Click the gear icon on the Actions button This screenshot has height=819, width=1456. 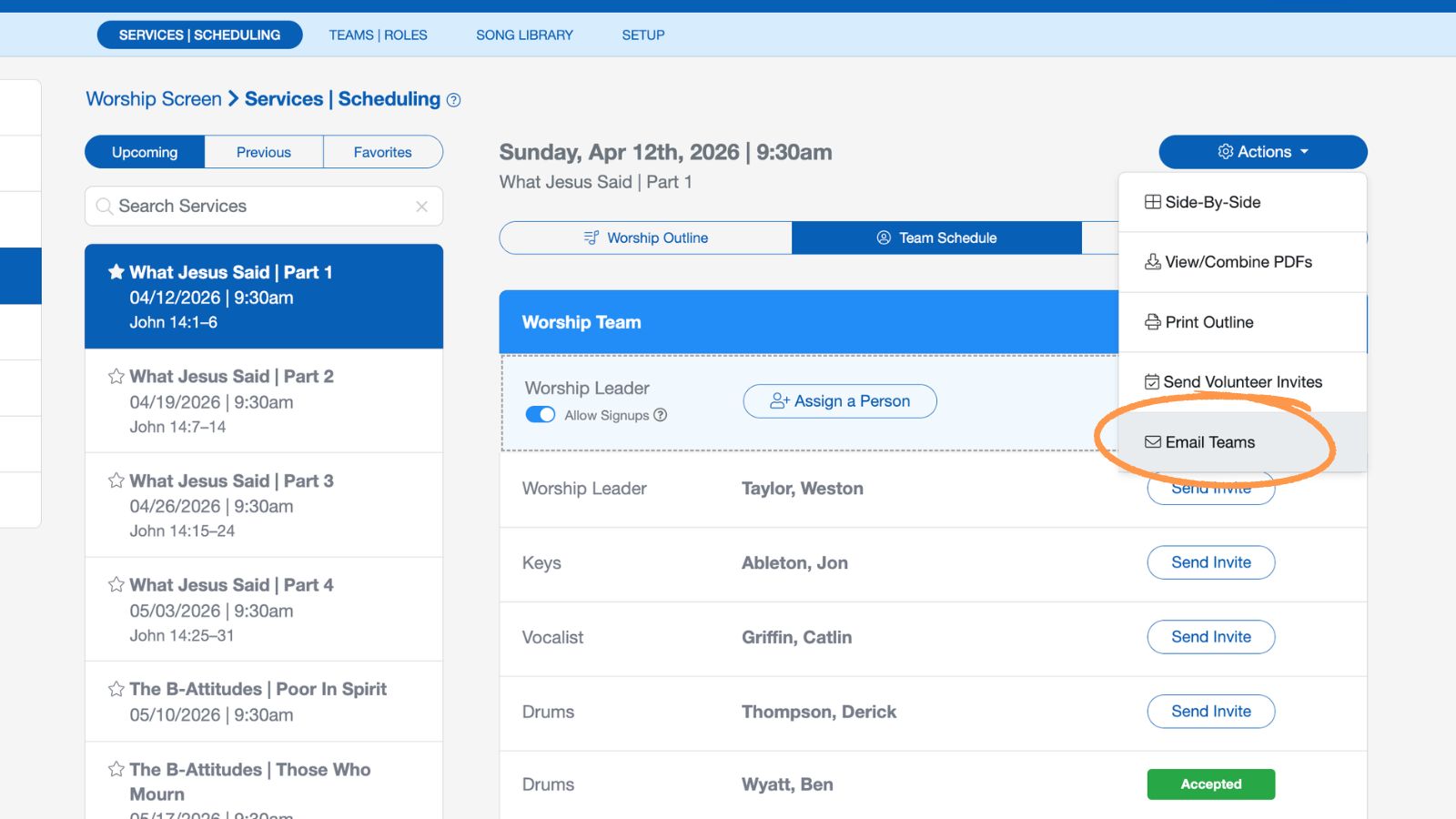tap(1226, 152)
